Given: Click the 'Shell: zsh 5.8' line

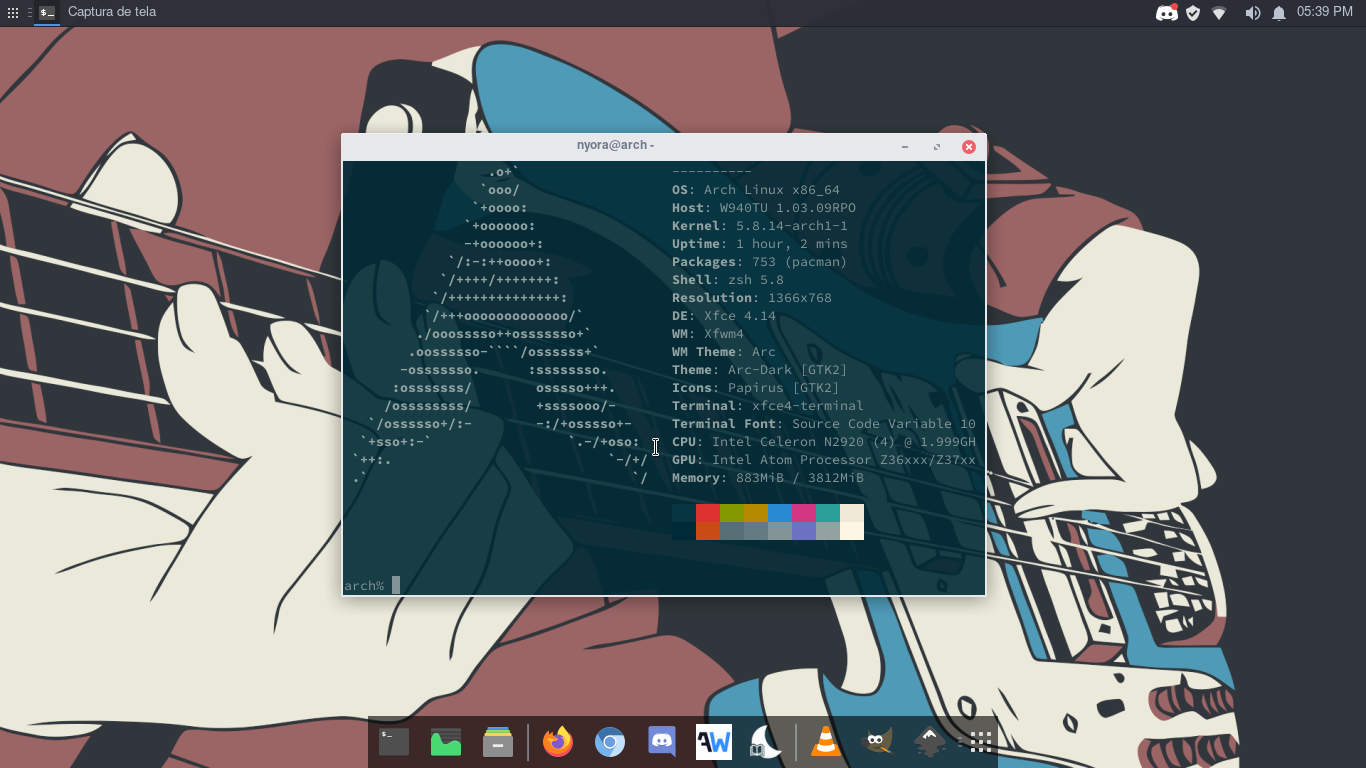Looking at the screenshot, I should pyautogui.click(x=728, y=280).
